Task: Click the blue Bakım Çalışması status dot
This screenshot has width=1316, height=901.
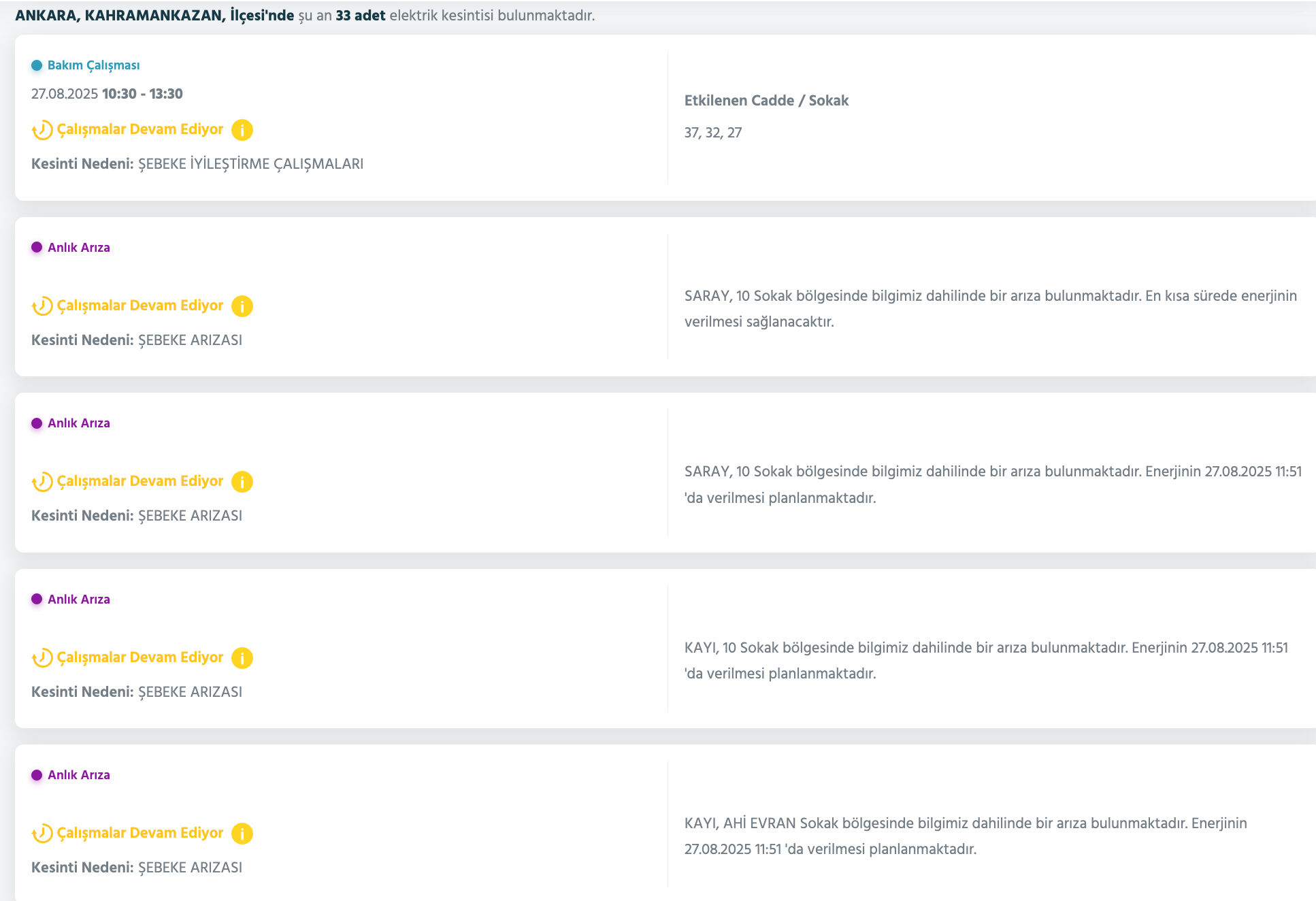Action: (37, 65)
